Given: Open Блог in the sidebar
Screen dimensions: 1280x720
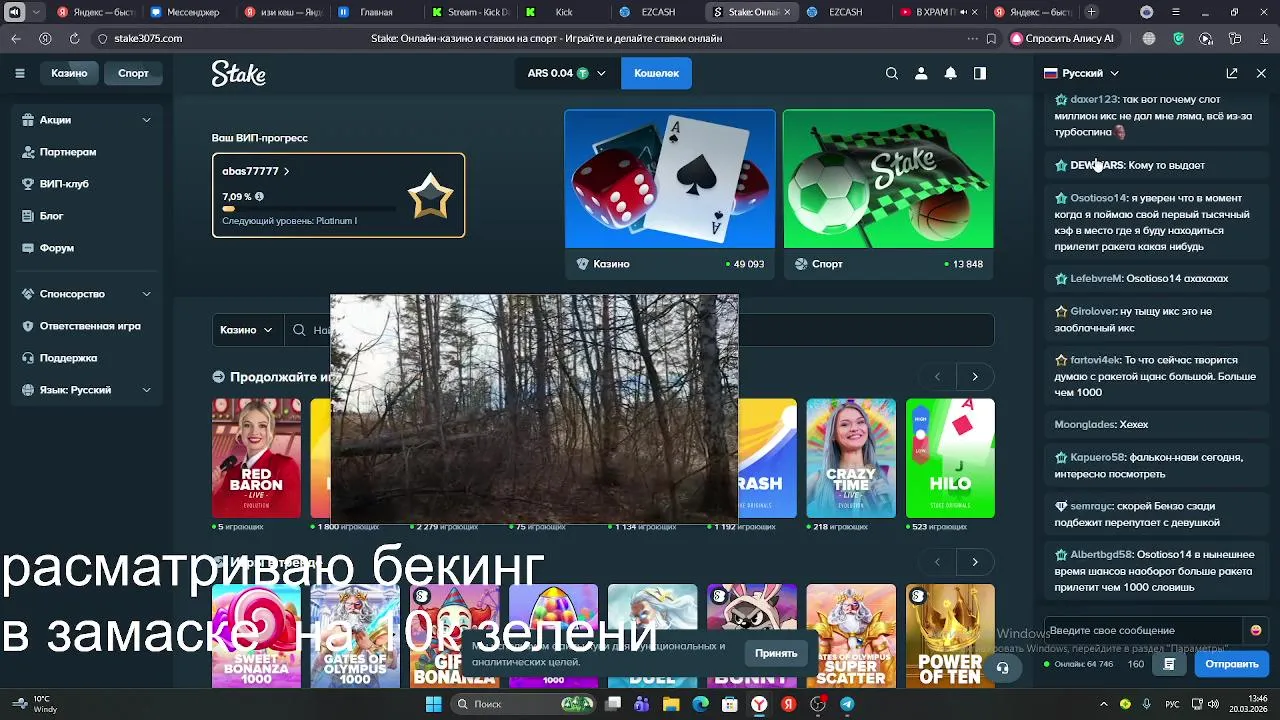Looking at the screenshot, I should click(x=51, y=216).
